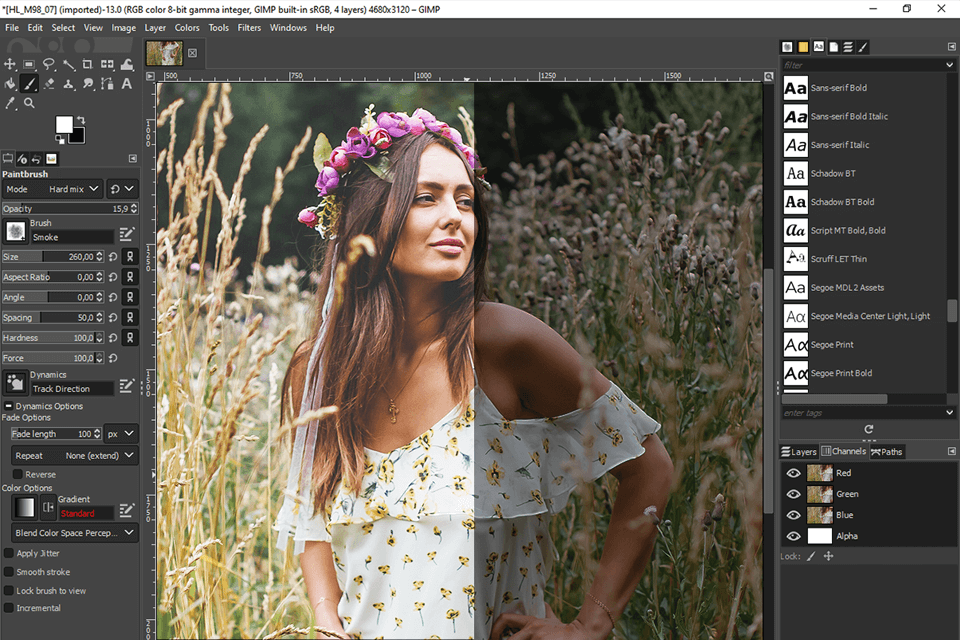Hide the Red channel
Viewport: 960px width, 640px height.
click(794, 473)
